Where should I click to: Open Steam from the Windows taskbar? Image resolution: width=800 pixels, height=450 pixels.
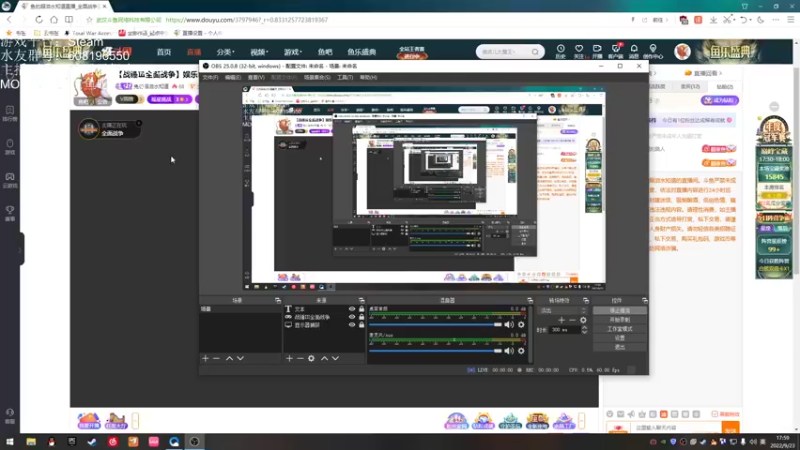[x=92, y=442]
